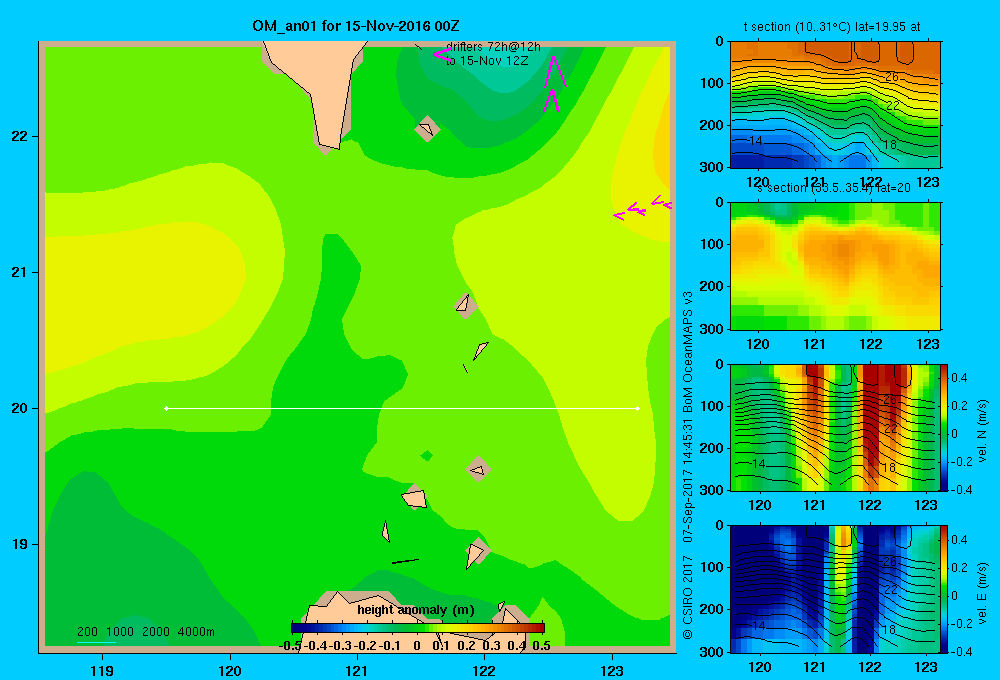Click the "height anomaly (m)" label
The image size is (1000, 680).
(x=416, y=610)
